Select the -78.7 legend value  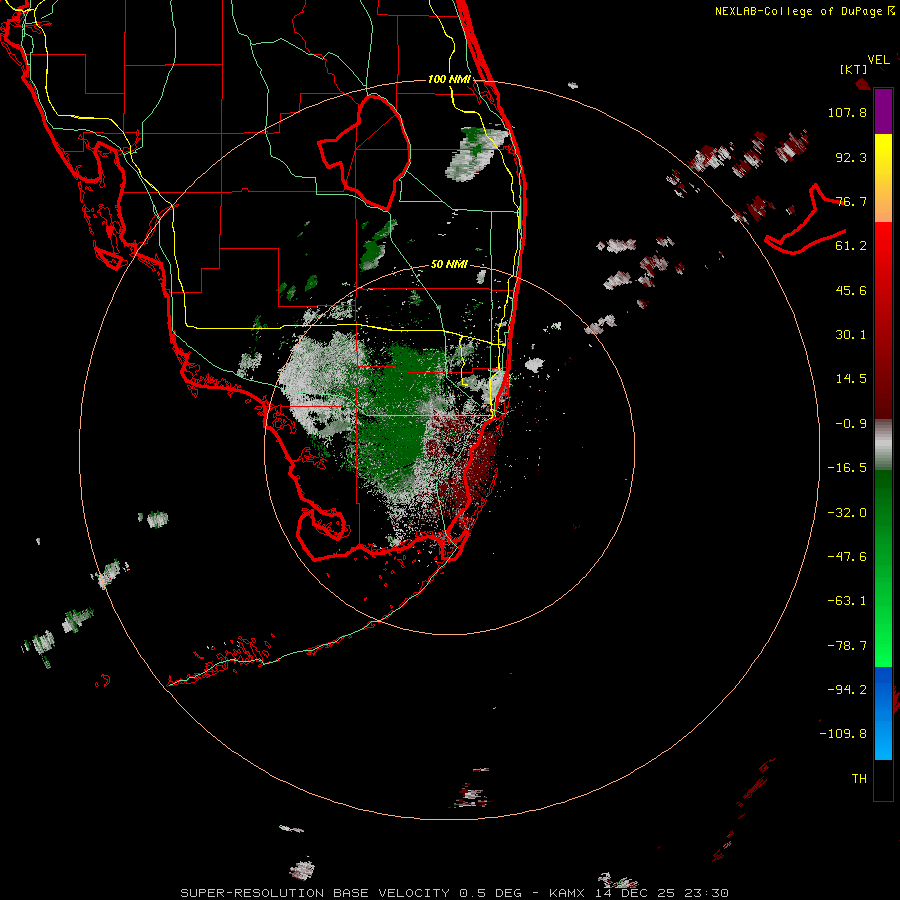point(847,646)
